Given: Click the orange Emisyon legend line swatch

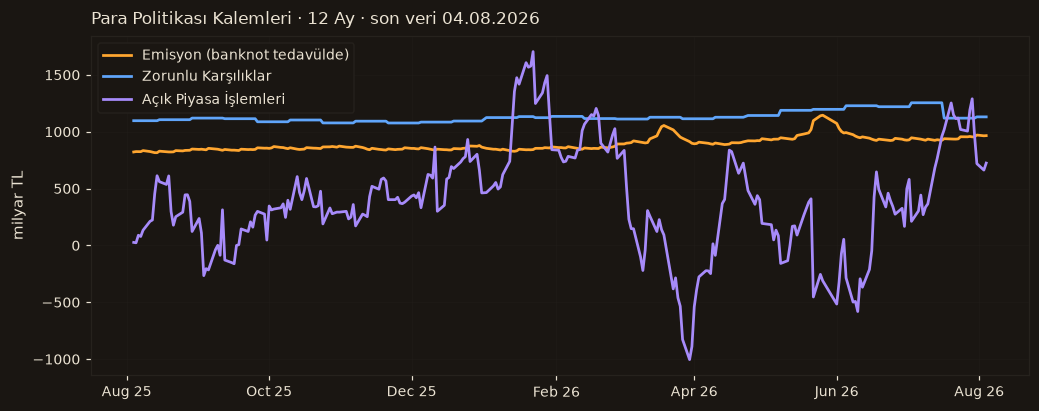Looking at the screenshot, I should tap(119, 55).
